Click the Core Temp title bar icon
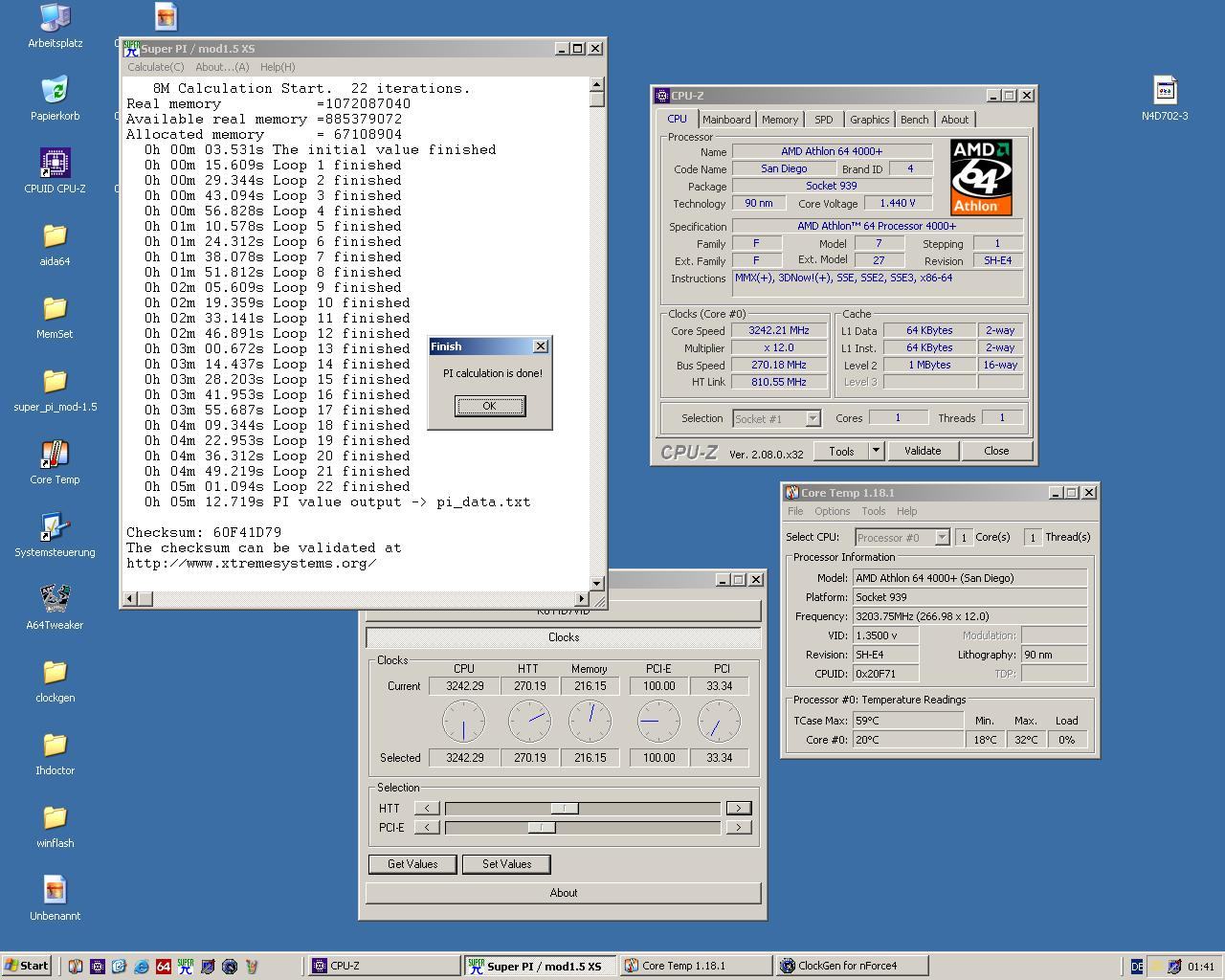 (791, 493)
